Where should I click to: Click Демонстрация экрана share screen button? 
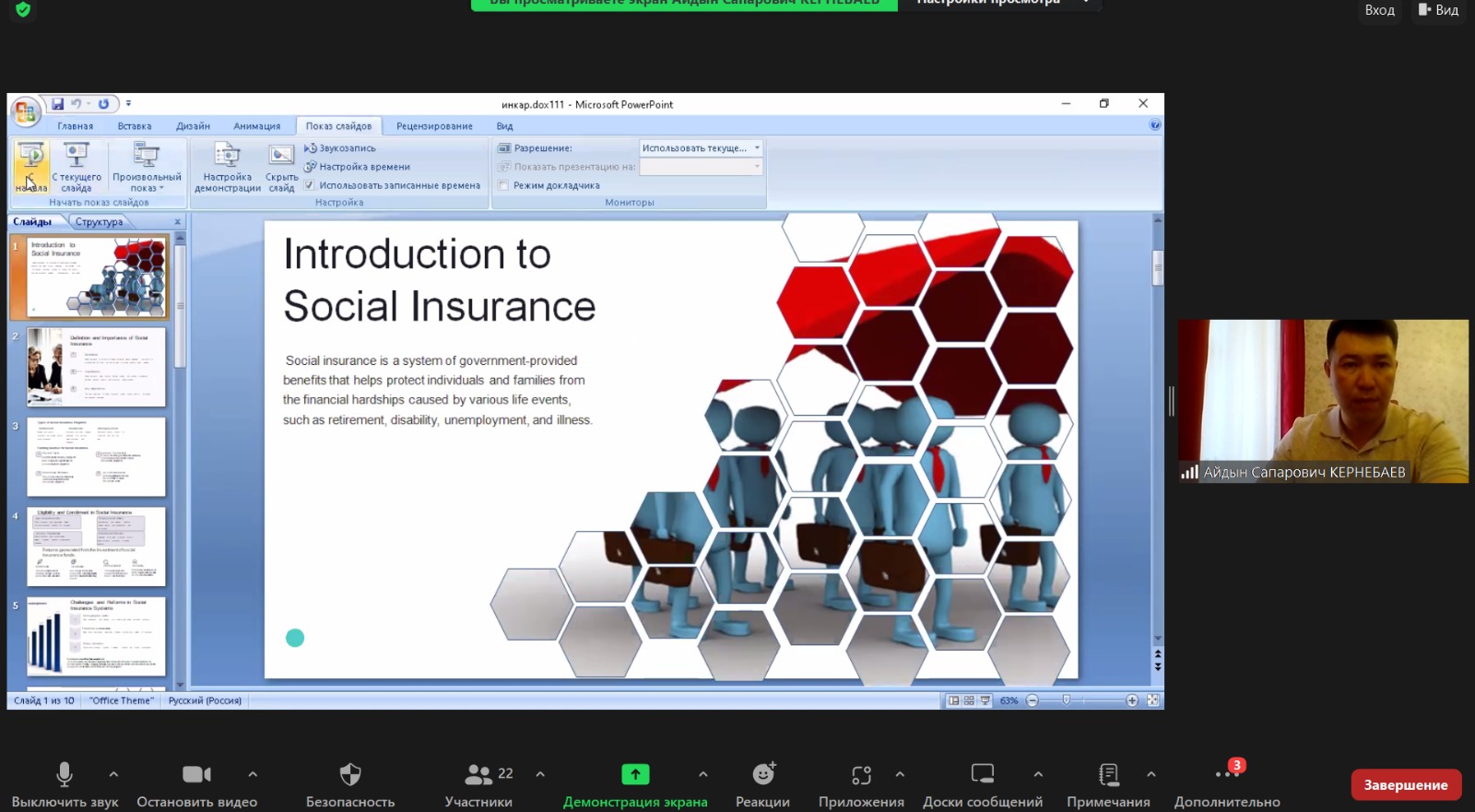(x=635, y=785)
